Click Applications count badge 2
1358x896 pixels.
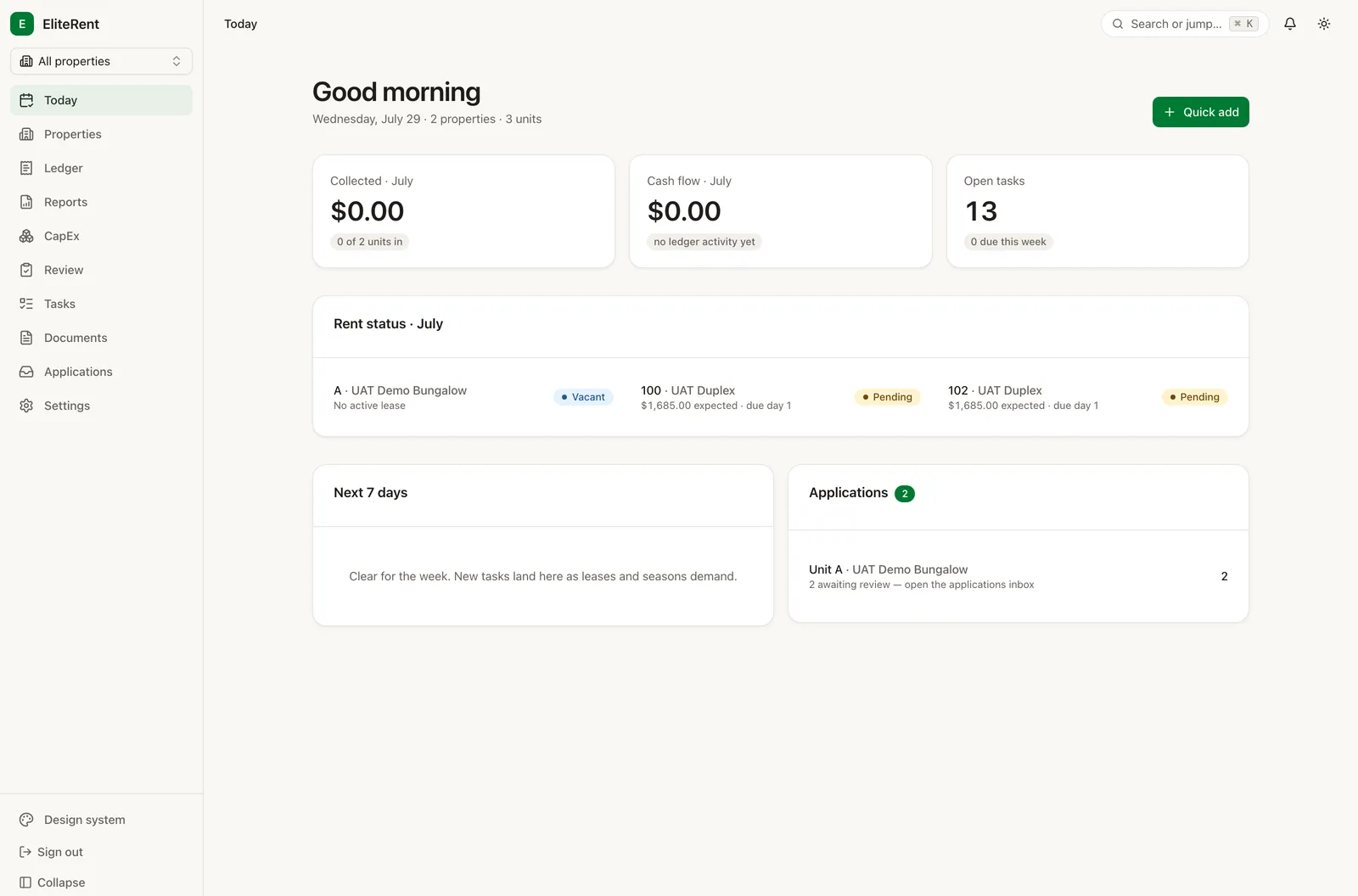905,494
